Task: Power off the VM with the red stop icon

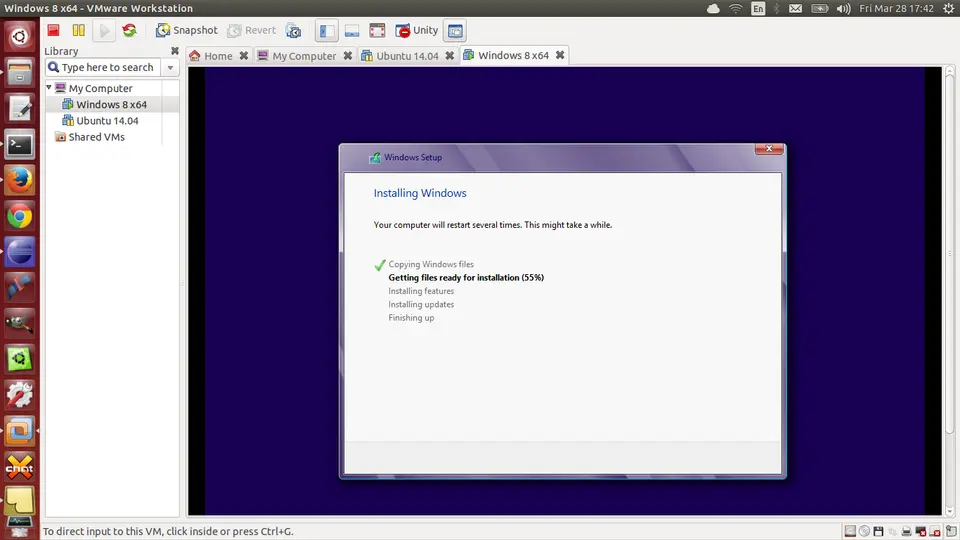Action: click(x=53, y=30)
